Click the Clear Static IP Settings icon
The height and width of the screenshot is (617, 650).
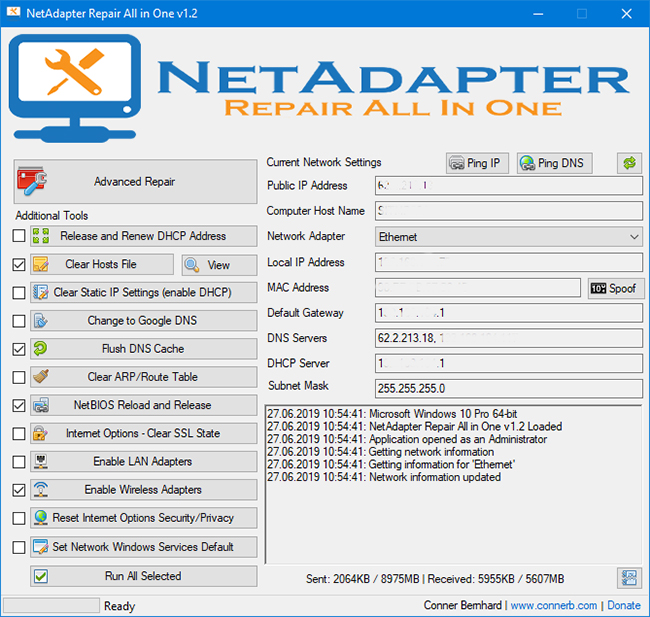point(41,292)
